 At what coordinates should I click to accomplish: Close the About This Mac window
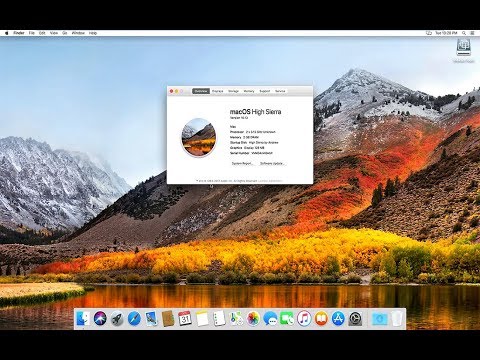pyautogui.click(x=172, y=91)
